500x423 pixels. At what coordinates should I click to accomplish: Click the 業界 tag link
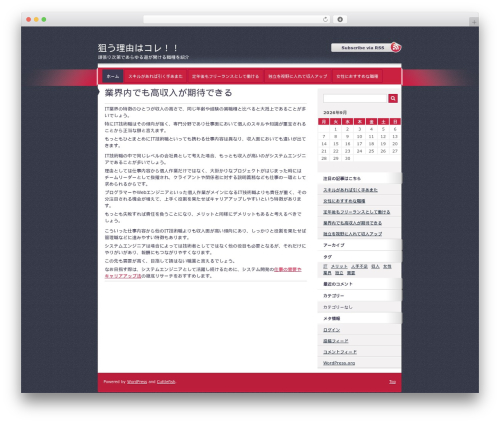327,273
